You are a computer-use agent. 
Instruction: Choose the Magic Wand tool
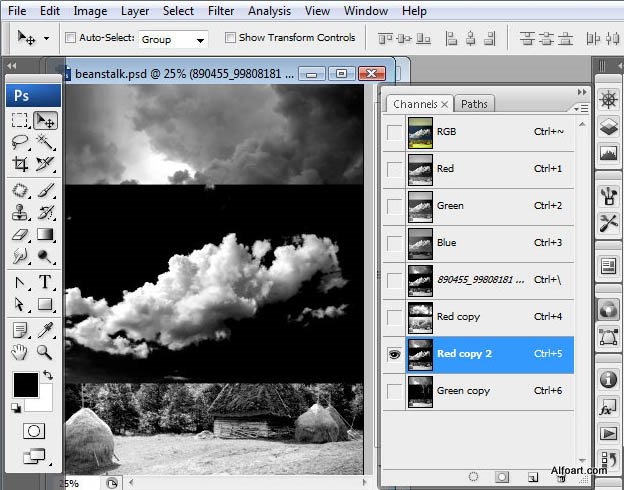tap(45, 142)
